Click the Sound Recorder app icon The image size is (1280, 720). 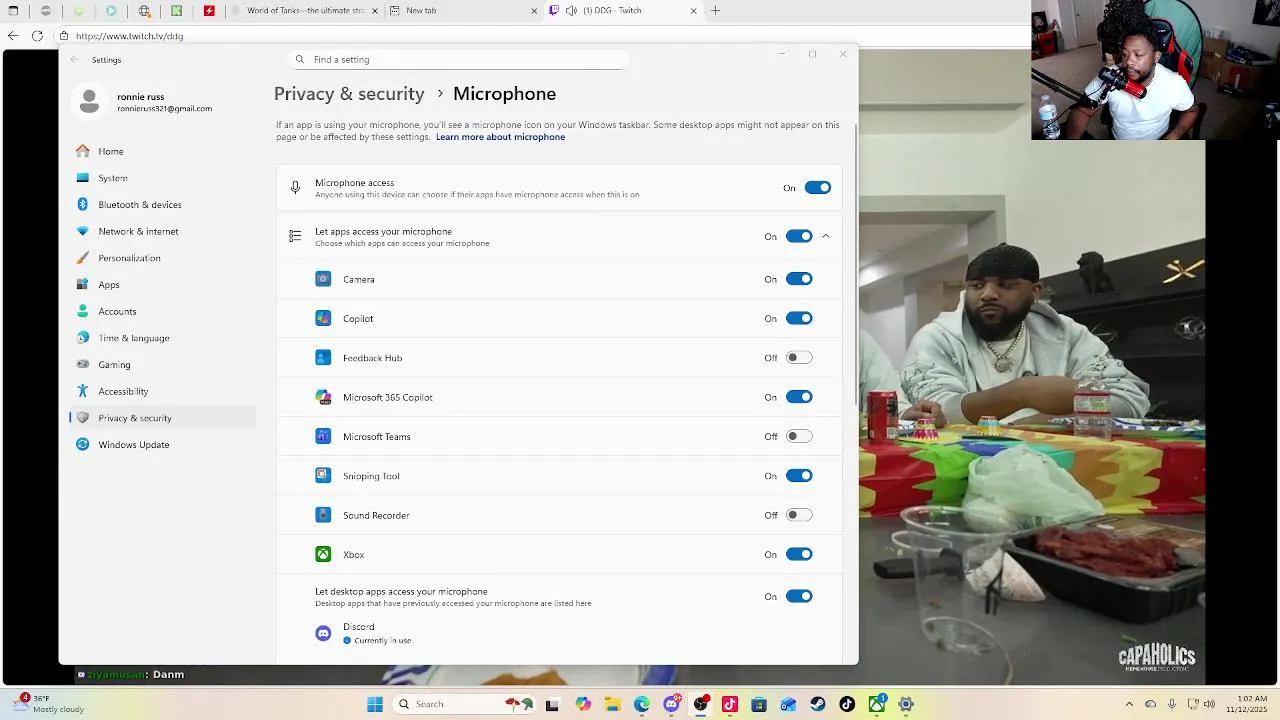coord(323,515)
